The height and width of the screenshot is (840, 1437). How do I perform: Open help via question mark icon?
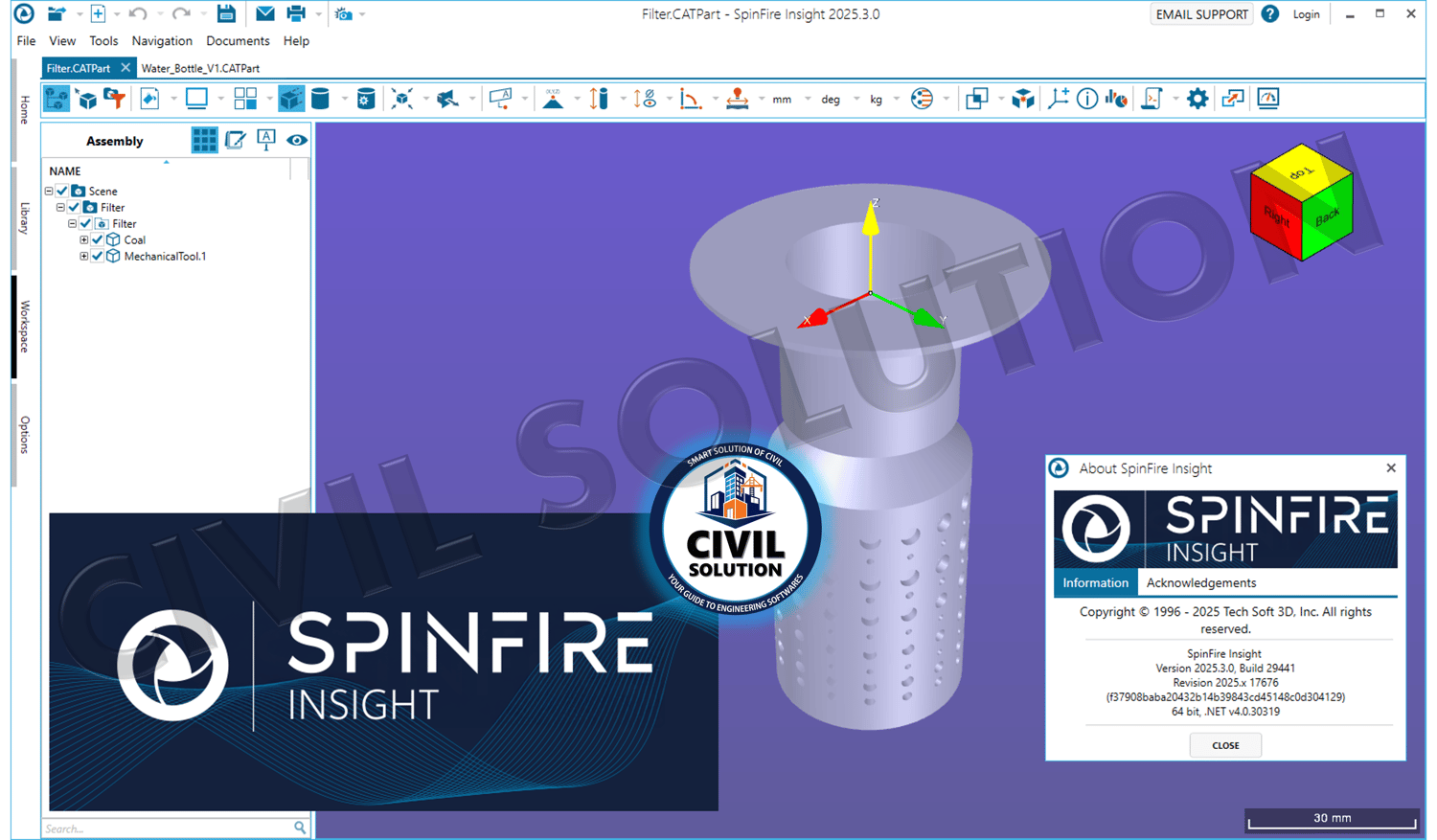coord(1269,14)
